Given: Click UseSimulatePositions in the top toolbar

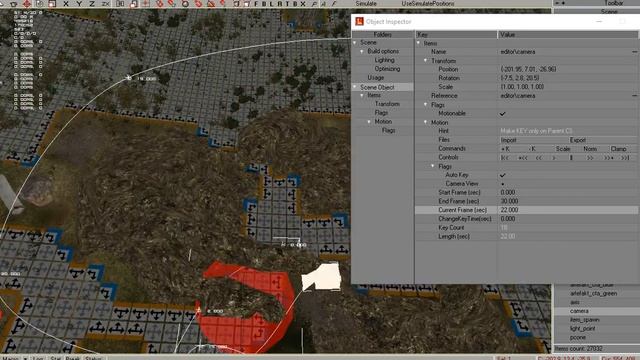Looking at the screenshot, I should [x=428, y=4].
